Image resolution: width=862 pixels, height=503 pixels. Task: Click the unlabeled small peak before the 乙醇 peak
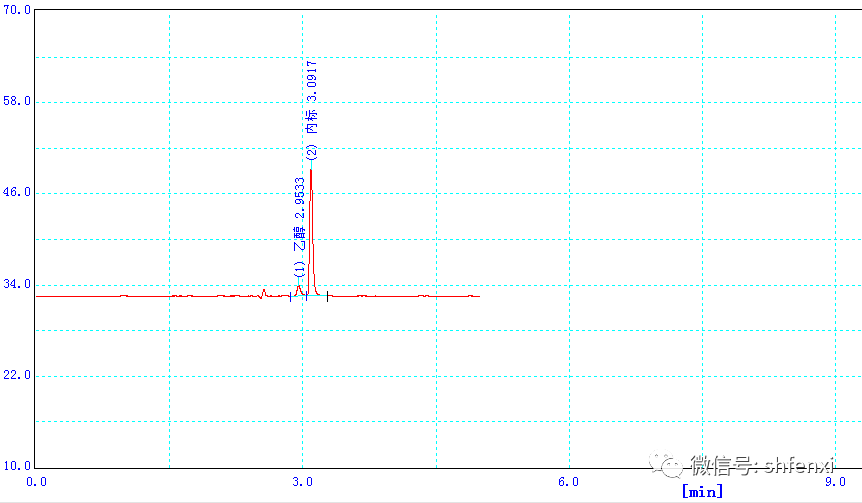pyautogui.click(x=263, y=291)
